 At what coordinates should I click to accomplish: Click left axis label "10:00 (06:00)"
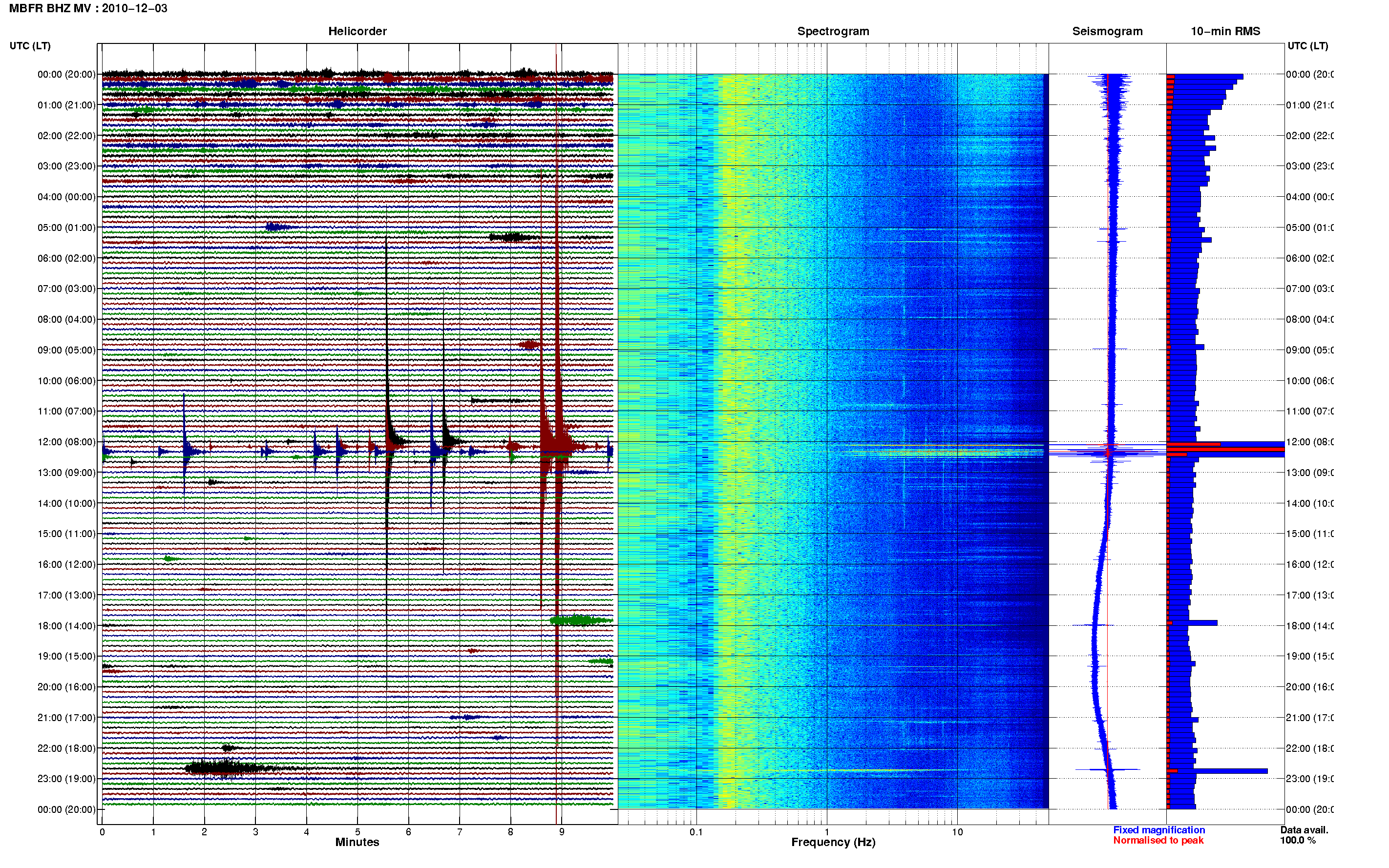click(66, 381)
